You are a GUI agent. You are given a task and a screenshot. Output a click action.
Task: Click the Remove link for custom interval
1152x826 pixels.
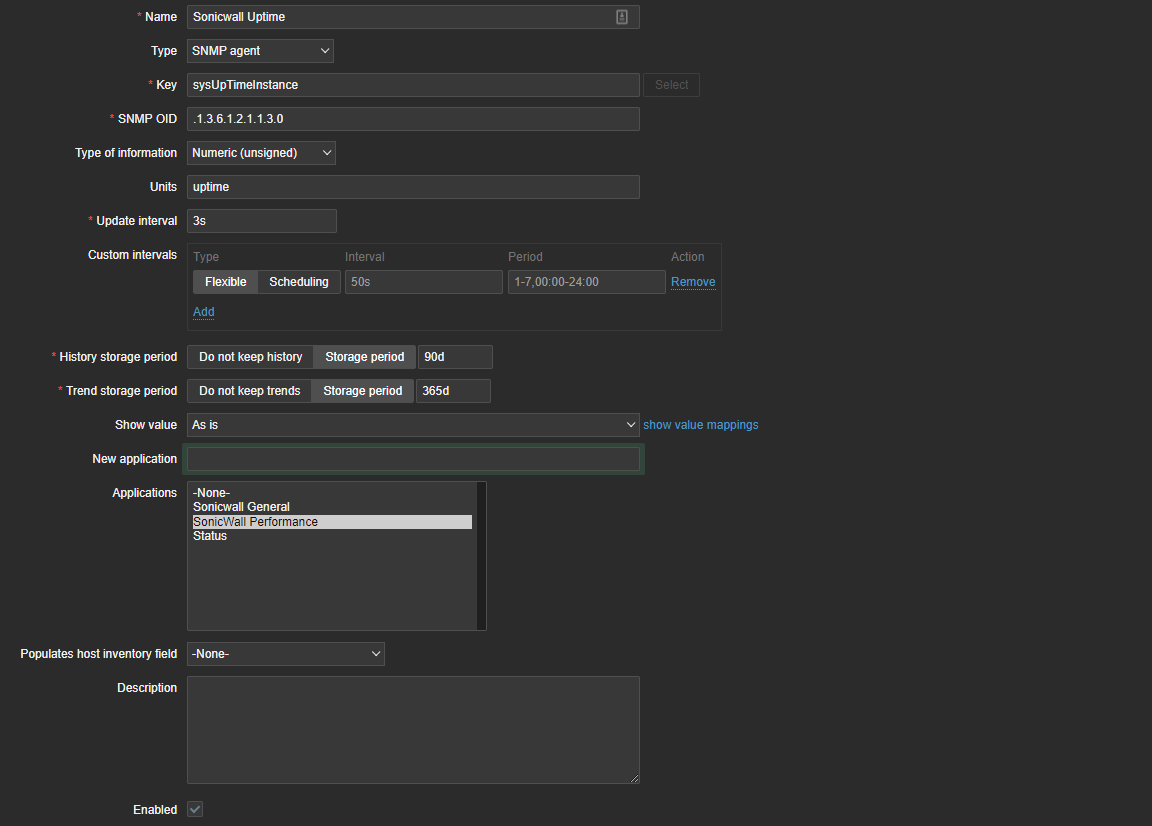pyautogui.click(x=693, y=282)
